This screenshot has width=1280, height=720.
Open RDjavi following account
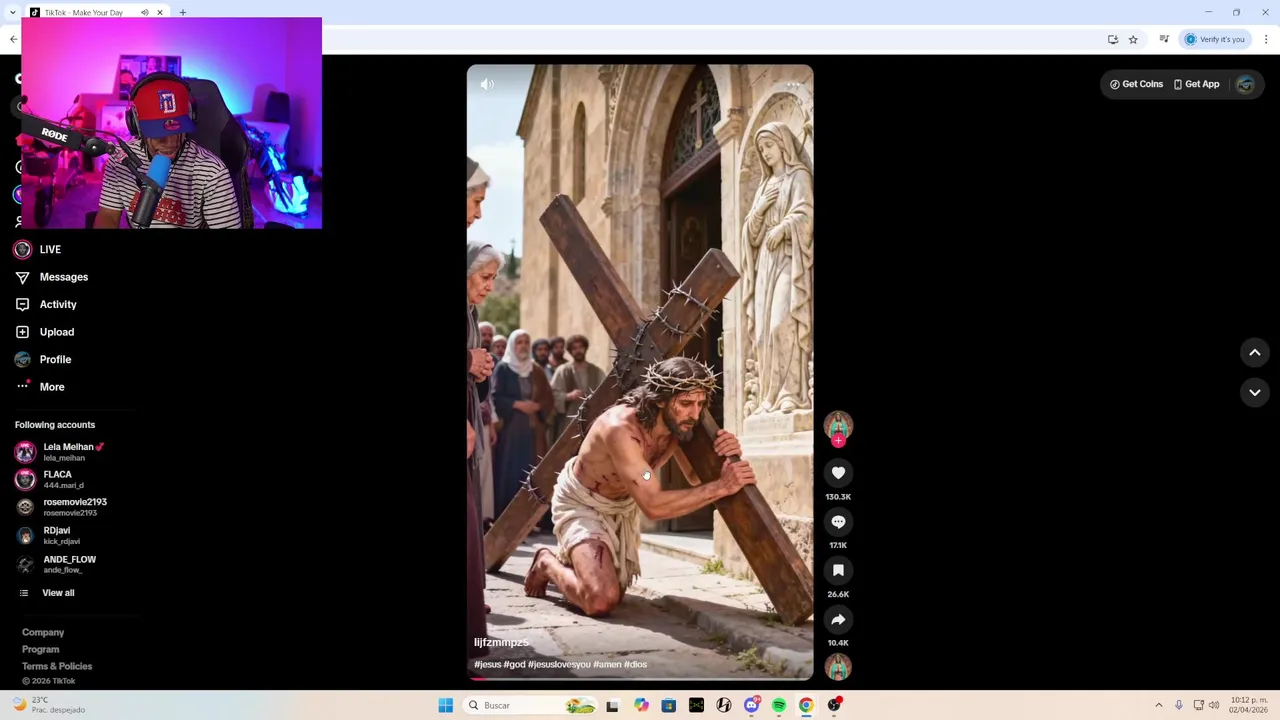[48, 535]
